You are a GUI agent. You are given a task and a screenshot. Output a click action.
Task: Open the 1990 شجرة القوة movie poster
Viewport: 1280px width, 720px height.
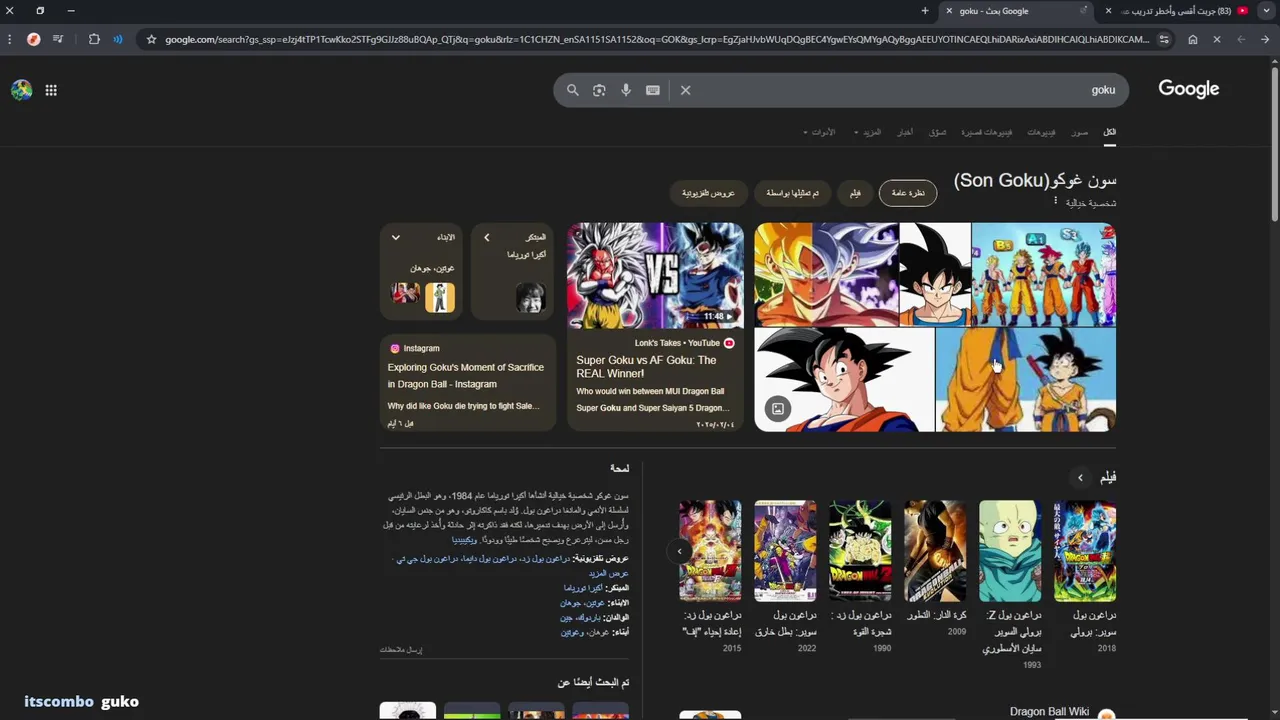860,552
